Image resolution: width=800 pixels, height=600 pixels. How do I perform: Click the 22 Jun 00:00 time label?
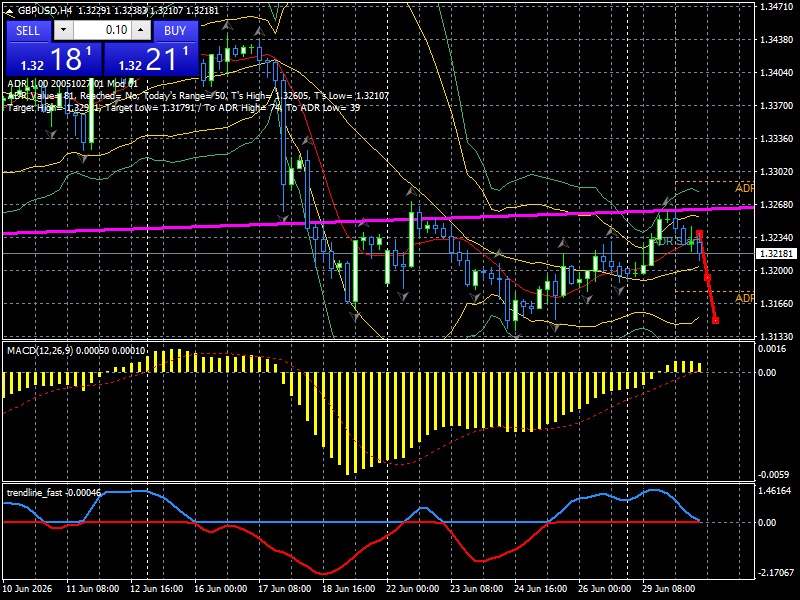point(413,589)
